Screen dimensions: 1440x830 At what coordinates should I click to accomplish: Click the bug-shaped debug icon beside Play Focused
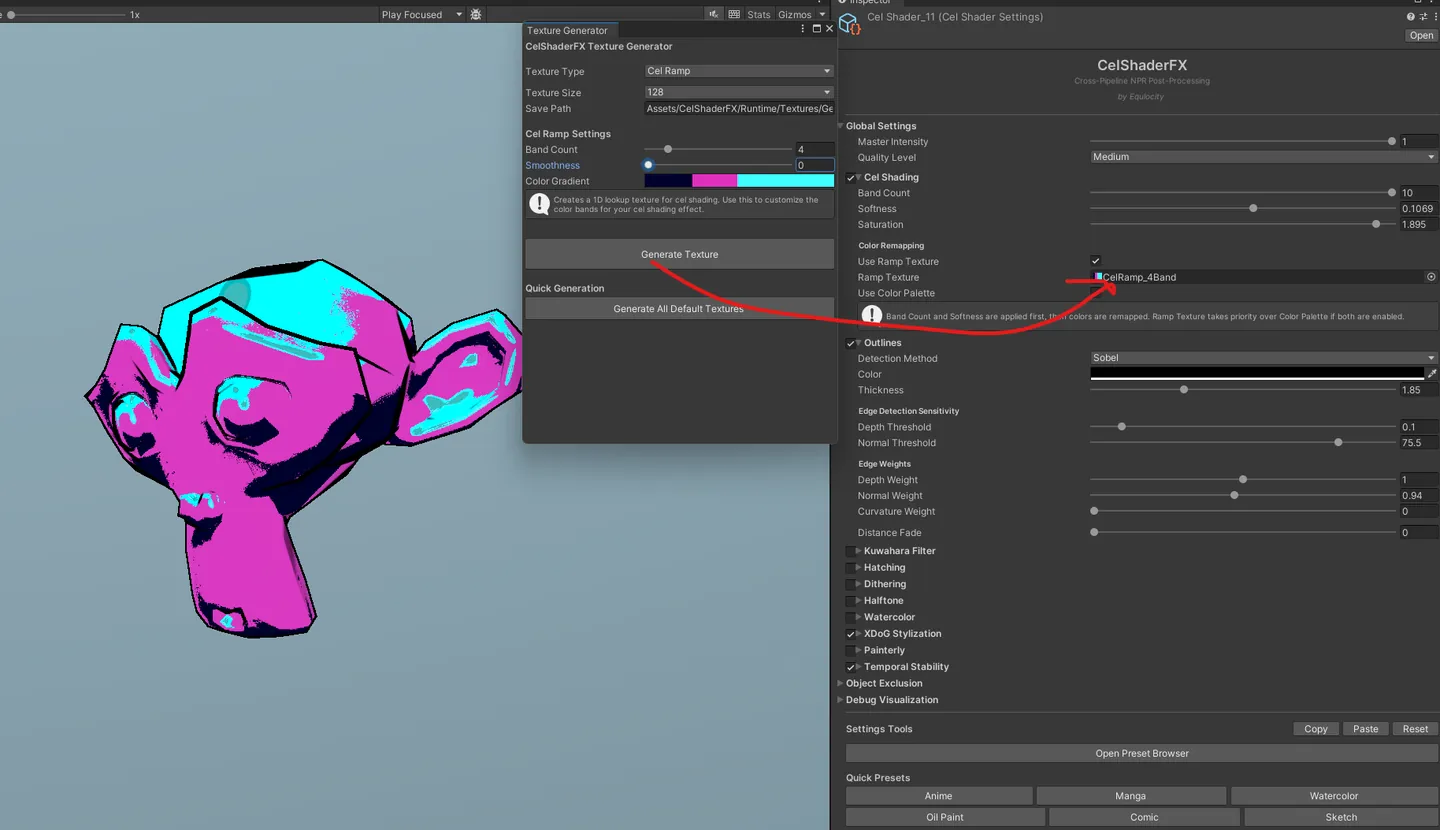point(475,15)
